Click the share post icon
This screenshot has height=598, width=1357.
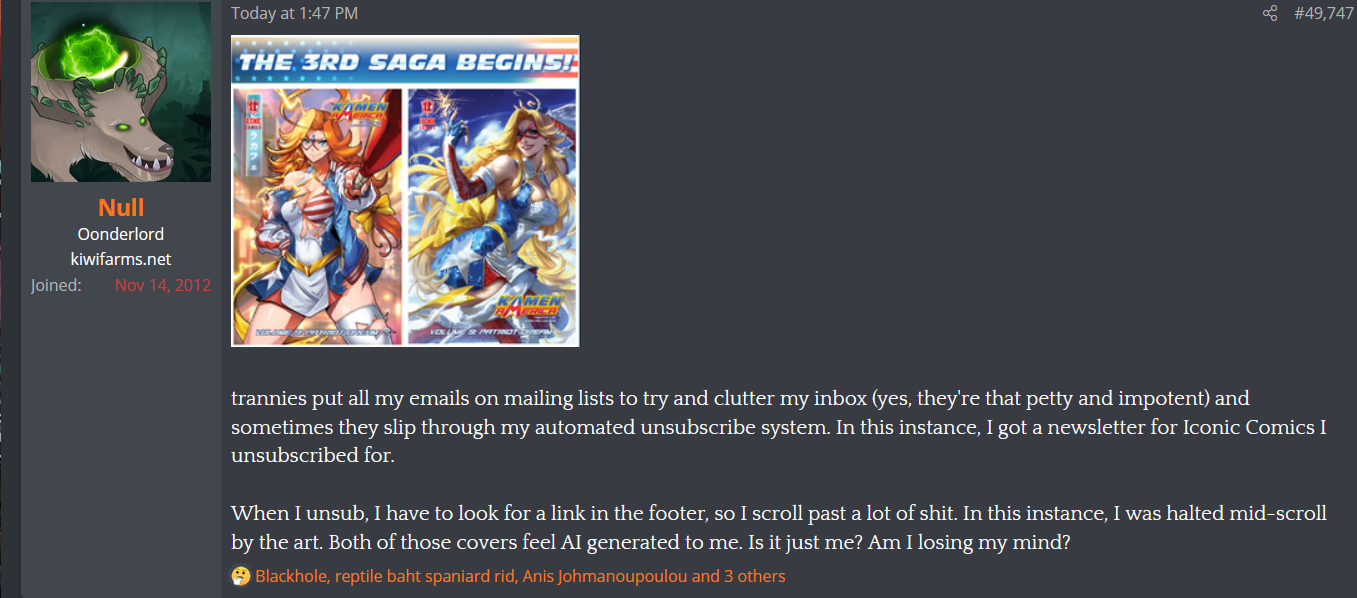[x=1270, y=13]
